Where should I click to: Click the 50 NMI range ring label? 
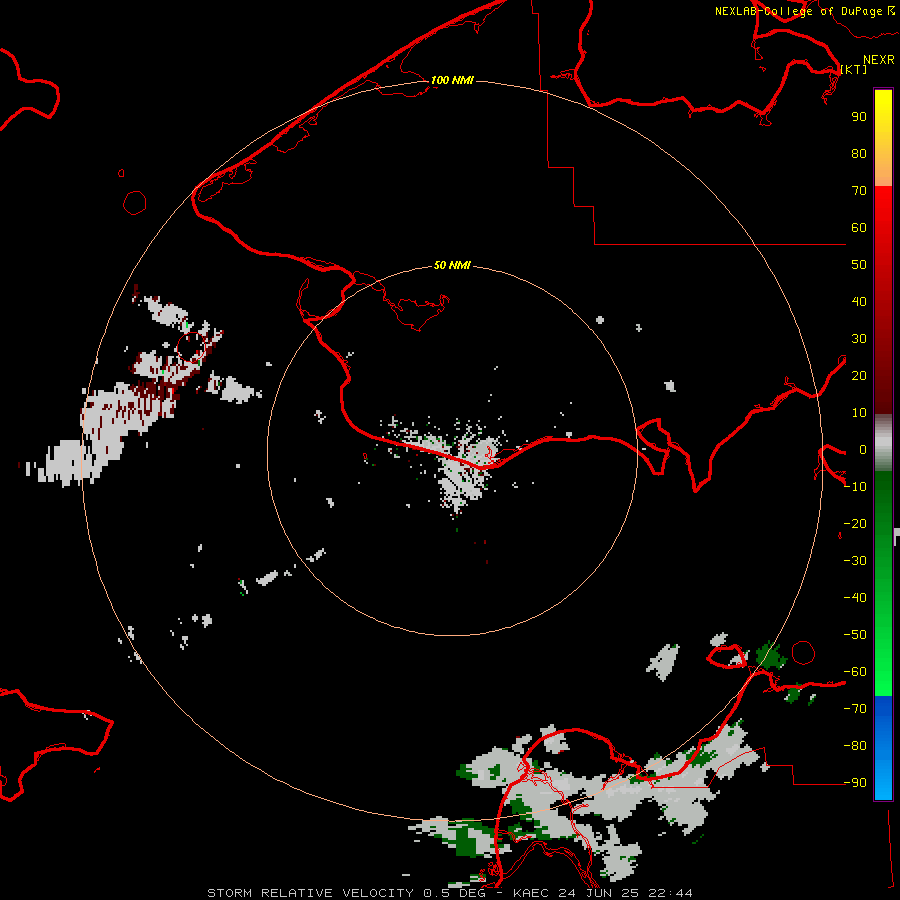point(452,265)
